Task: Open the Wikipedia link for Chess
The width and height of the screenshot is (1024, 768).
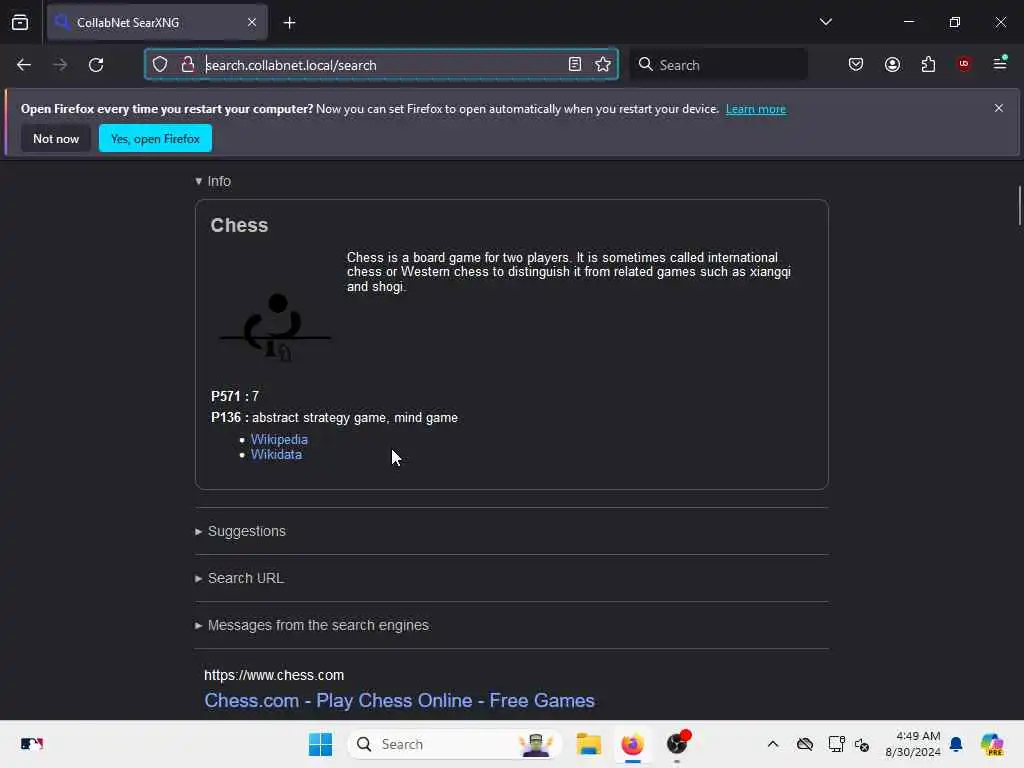Action: tap(279, 440)
